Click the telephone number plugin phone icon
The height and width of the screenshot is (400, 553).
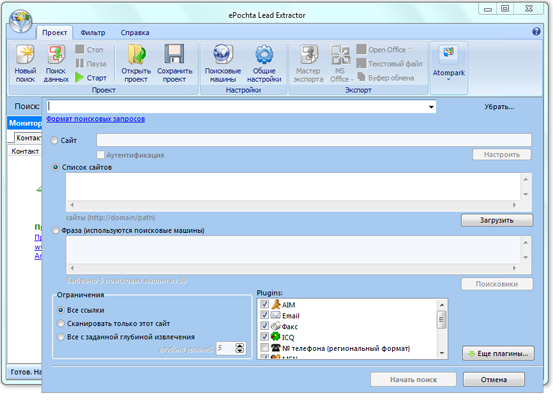click(x=275, y=348)
